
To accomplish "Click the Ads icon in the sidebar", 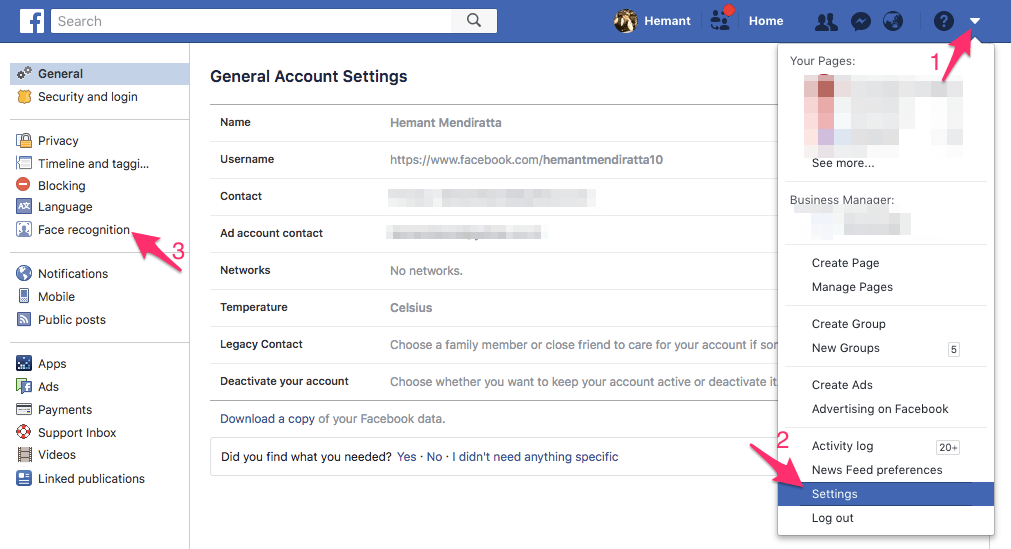I will (24, 386).
